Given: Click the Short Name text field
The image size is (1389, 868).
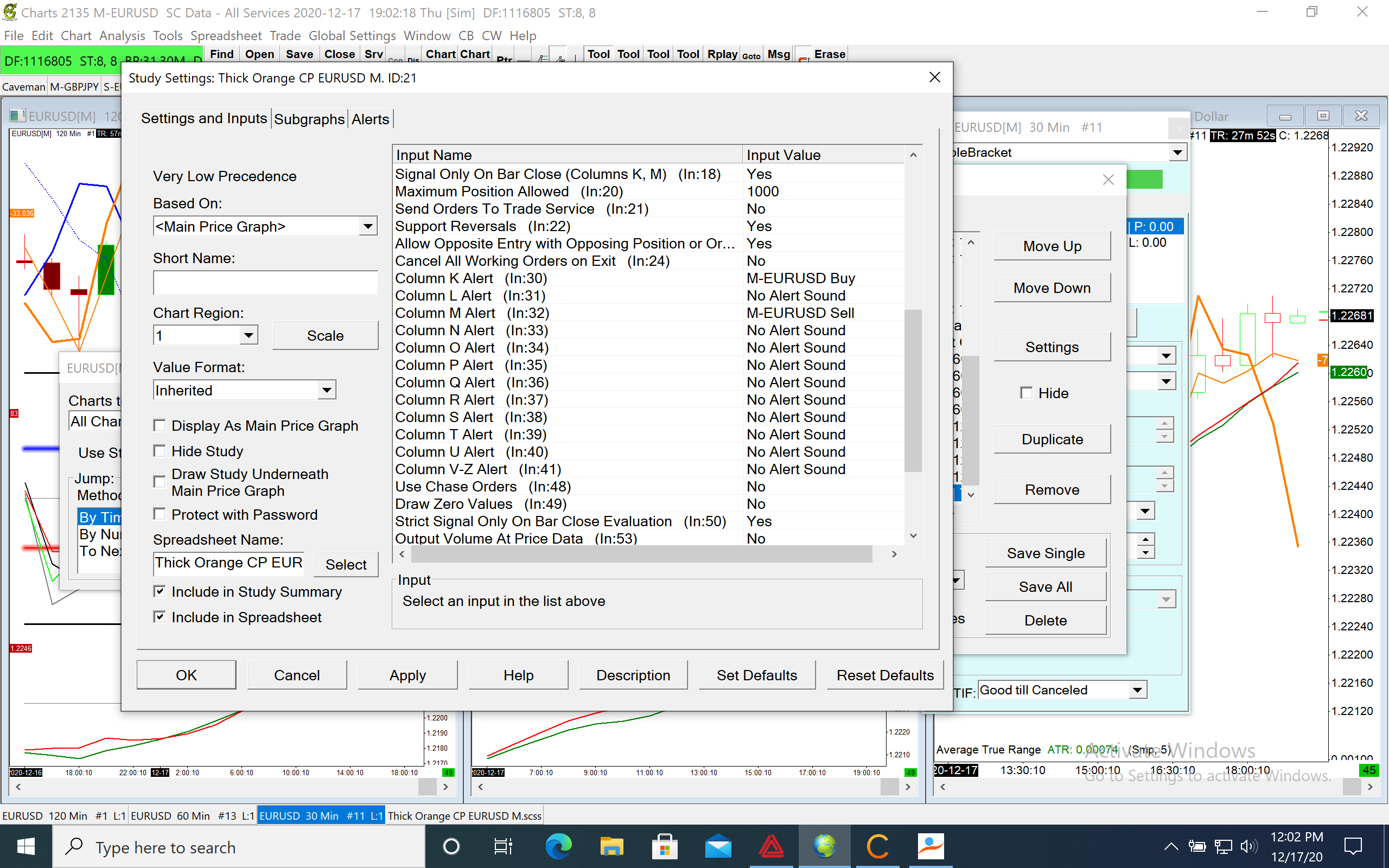Looking at the screenshot, I should [265, 283].
